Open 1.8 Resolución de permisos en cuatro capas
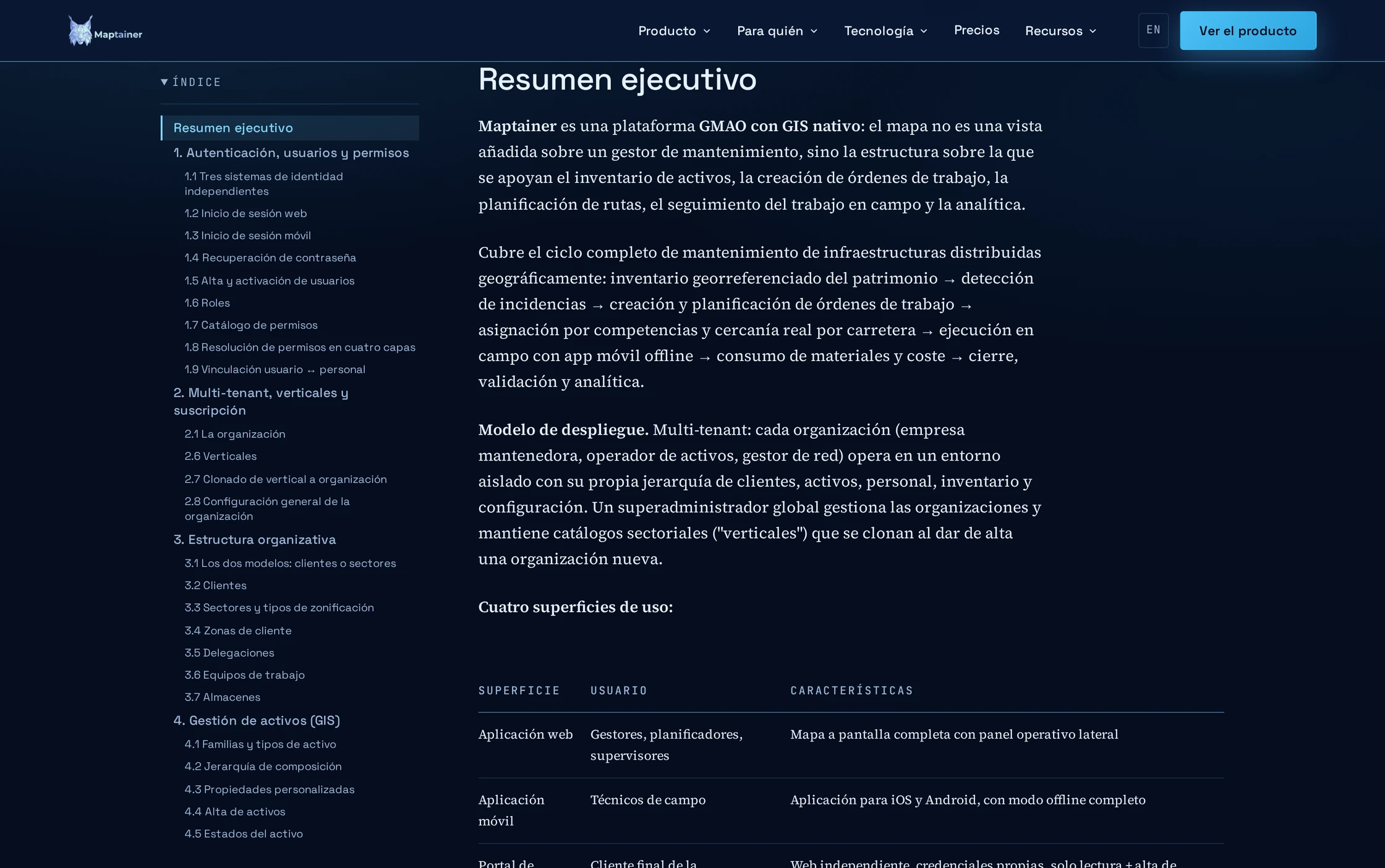The height and width of the screenshot is (868, 1385). click(x=300, y=347)
